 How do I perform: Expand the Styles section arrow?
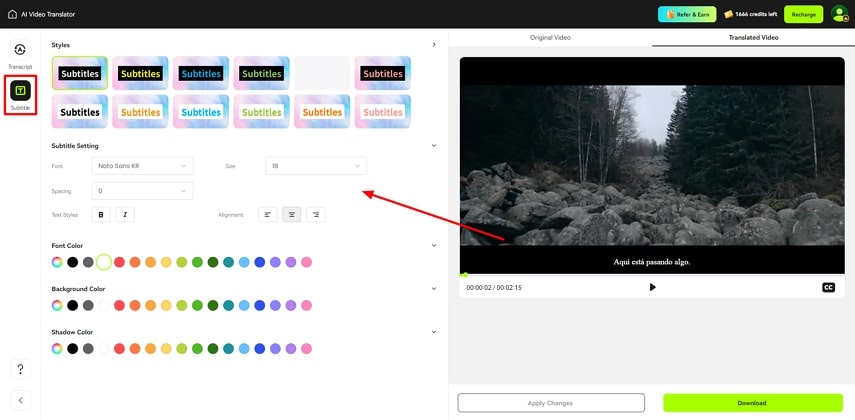coord(434,45)
